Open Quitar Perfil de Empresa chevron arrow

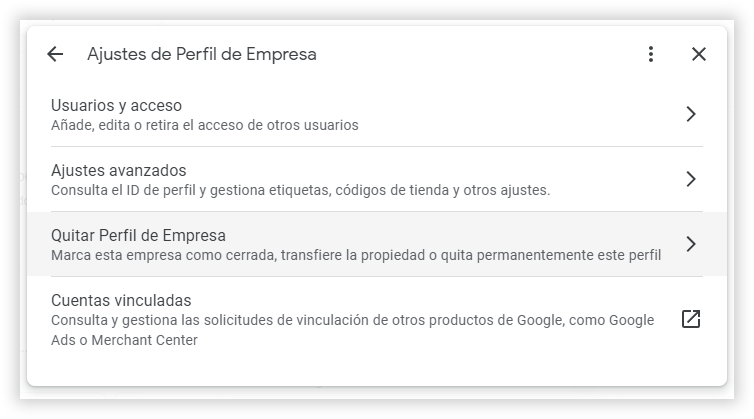tap(690, 244)
